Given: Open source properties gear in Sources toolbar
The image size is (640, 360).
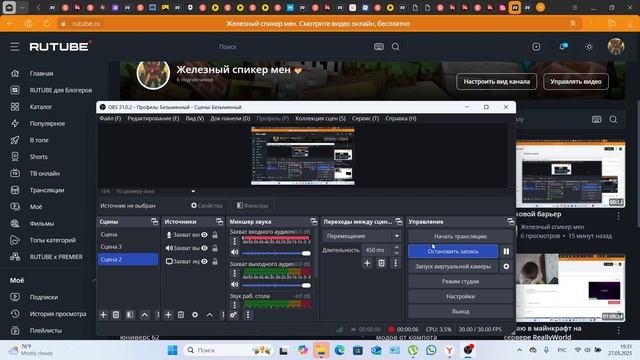Looking at the screenshot, I should 195,315.
